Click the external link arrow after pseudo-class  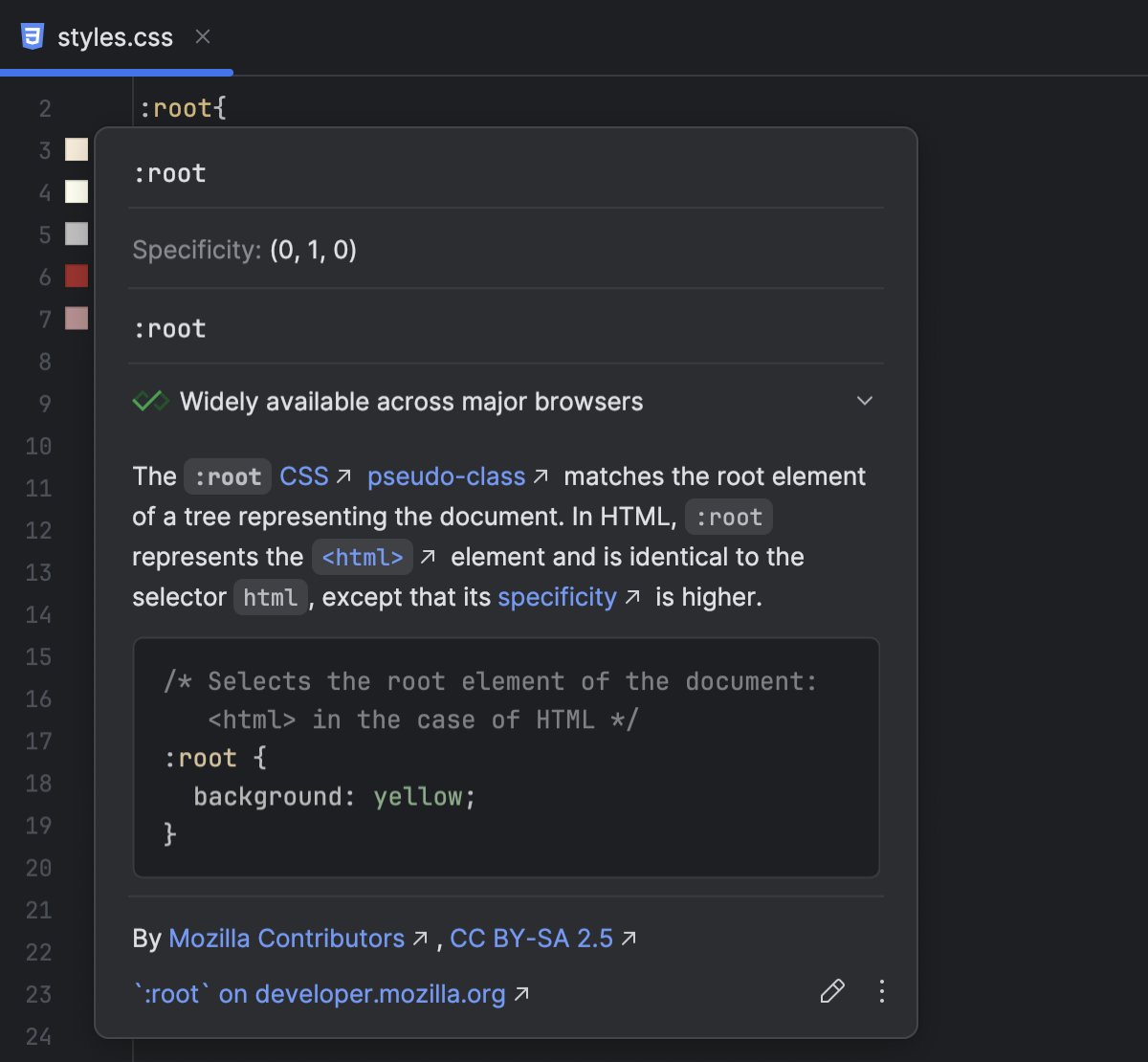tap(542, 475)
